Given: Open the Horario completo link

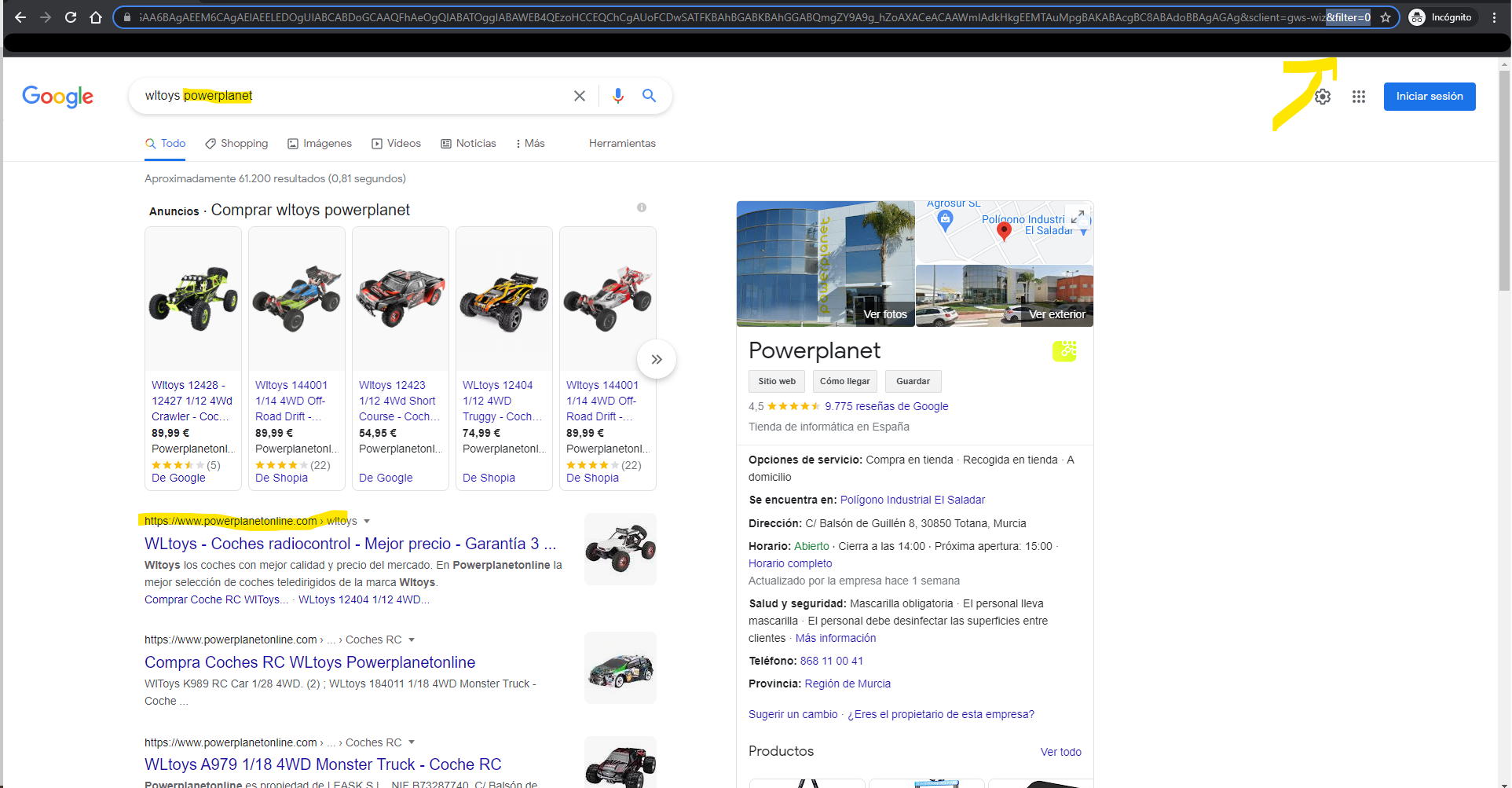Looking at the screenshot, I should coord(790,563).
